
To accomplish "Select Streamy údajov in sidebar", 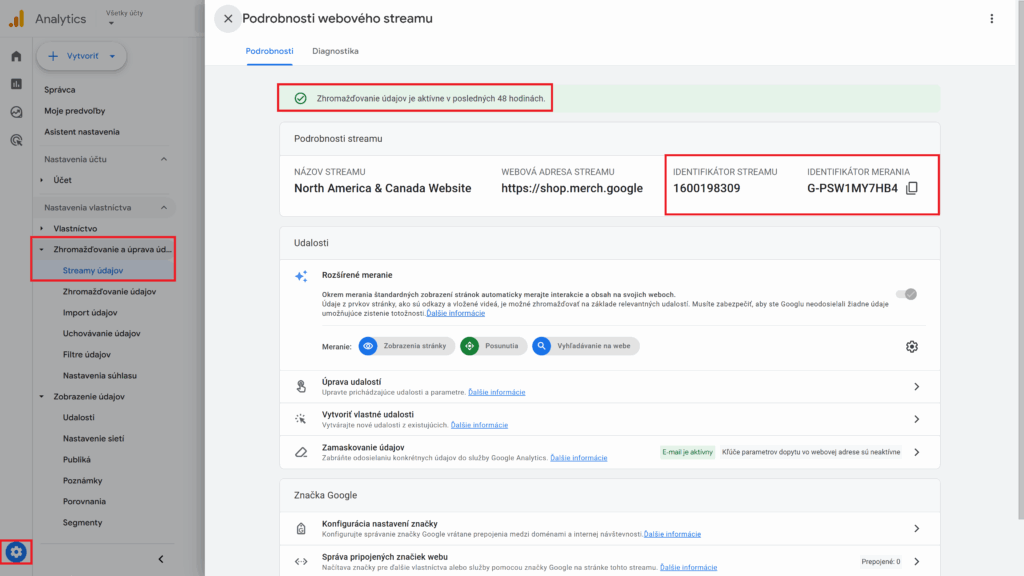I will 93,270.
